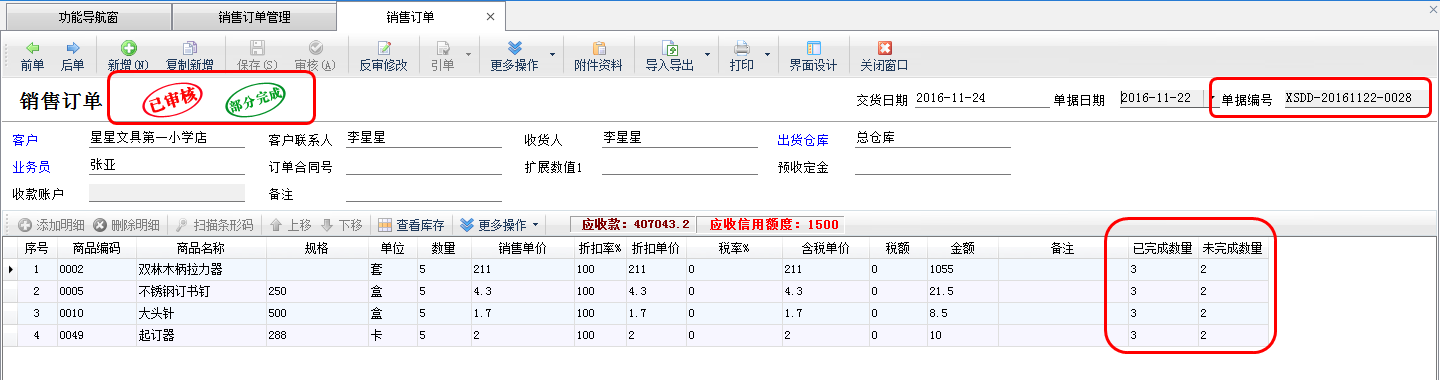
Task: Click the 反审修改 toolbar icon
Action: (384, 47)
